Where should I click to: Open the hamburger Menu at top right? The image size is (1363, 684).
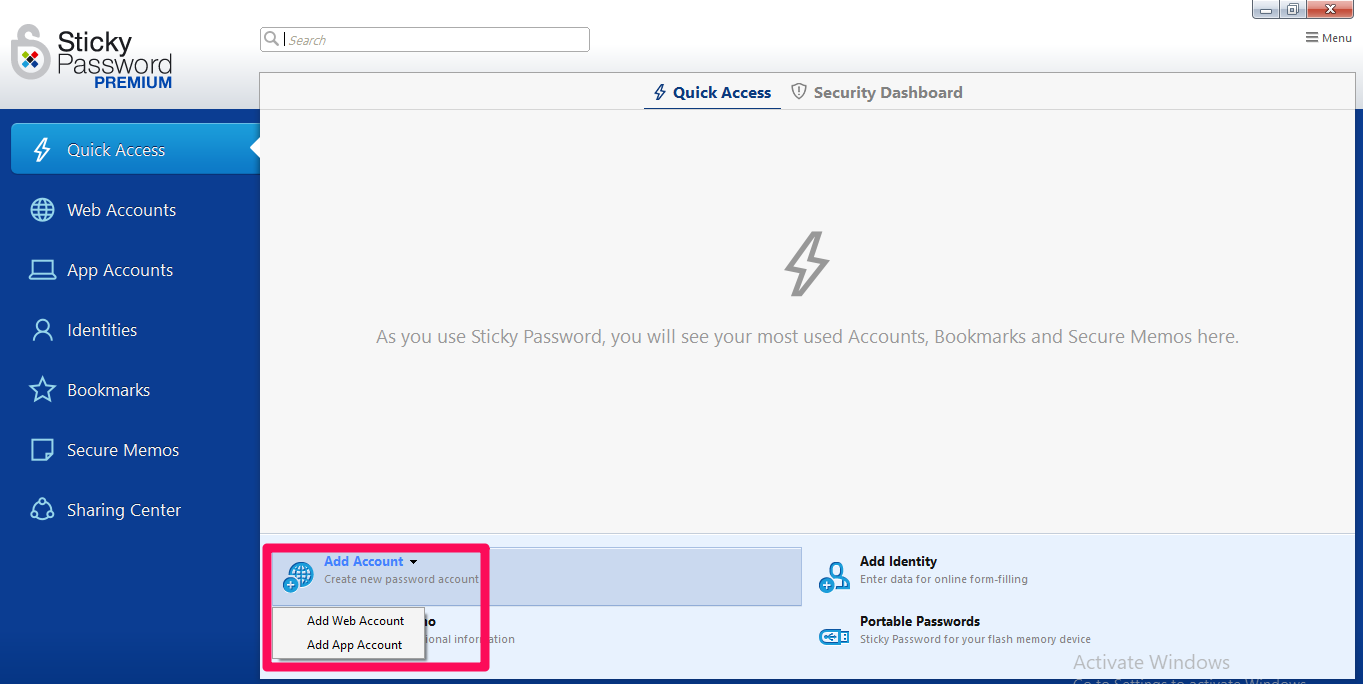(1329, 38)
